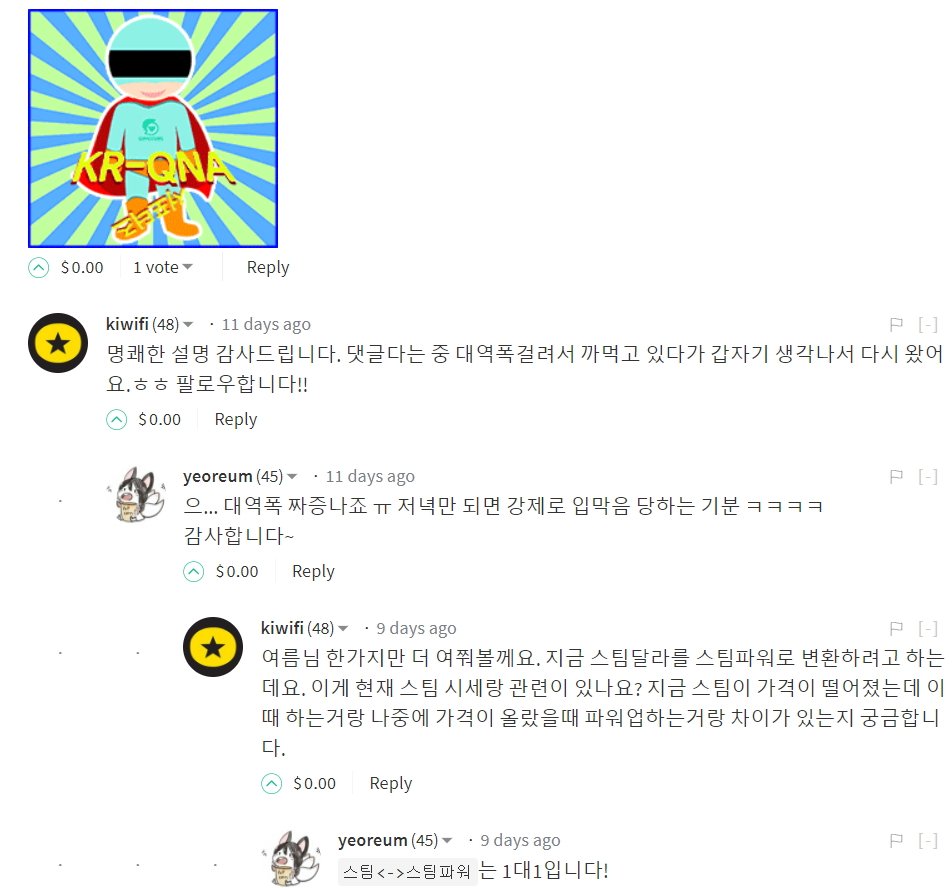Screen dimensions: 952x888
Task: Flag yeoreum's 9 days ago comment
Action: point(896,841)
